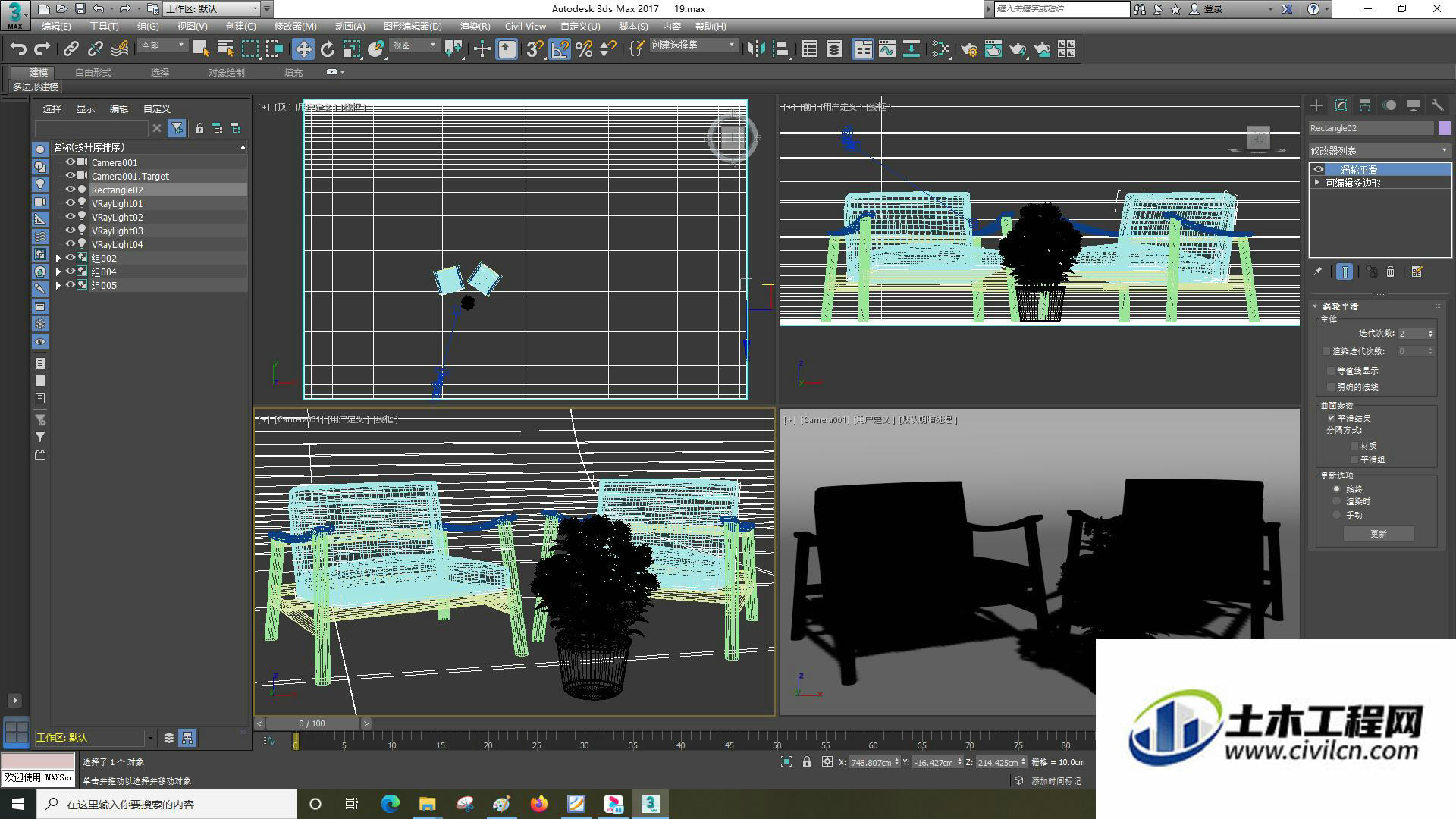Click the Redo arrow in main toolbar
1456x819 pixels.
42,49
